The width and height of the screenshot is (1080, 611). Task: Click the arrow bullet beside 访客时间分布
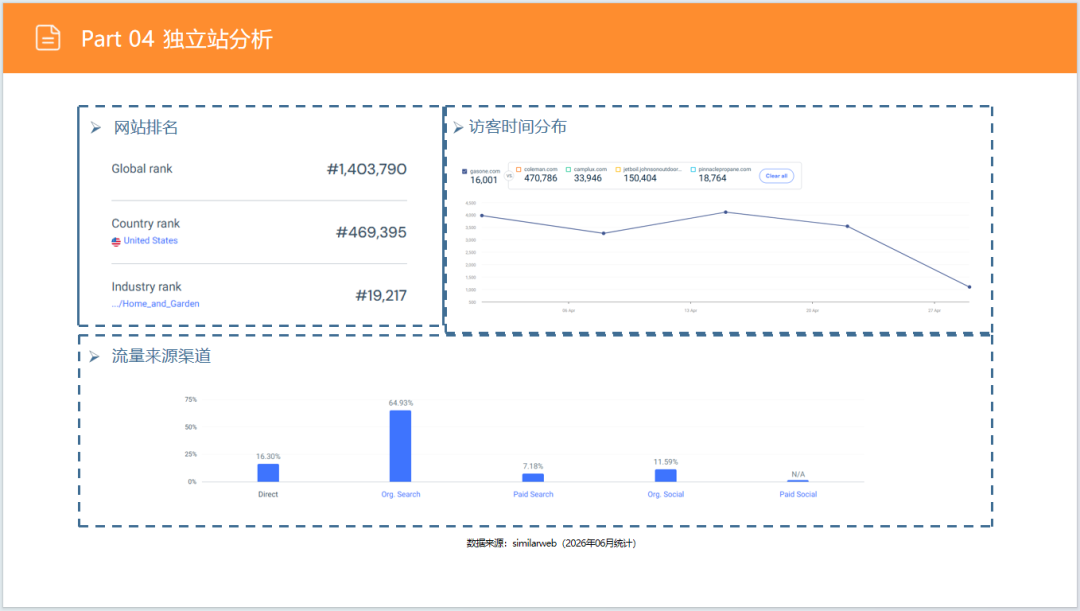pyautogui.click(x=458, y=127)
